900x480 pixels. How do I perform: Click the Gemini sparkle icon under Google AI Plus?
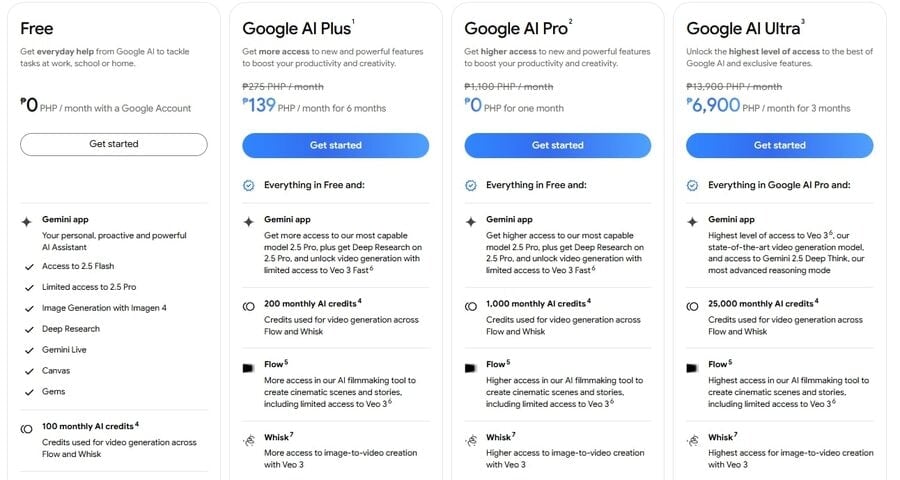click(248, 219)
